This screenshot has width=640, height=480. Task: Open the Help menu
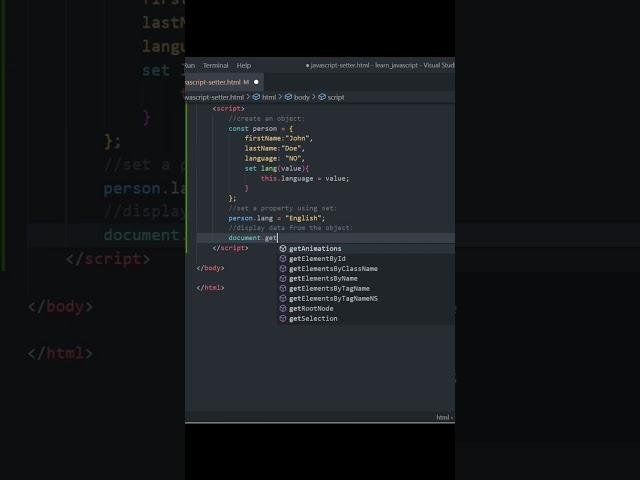244,65
